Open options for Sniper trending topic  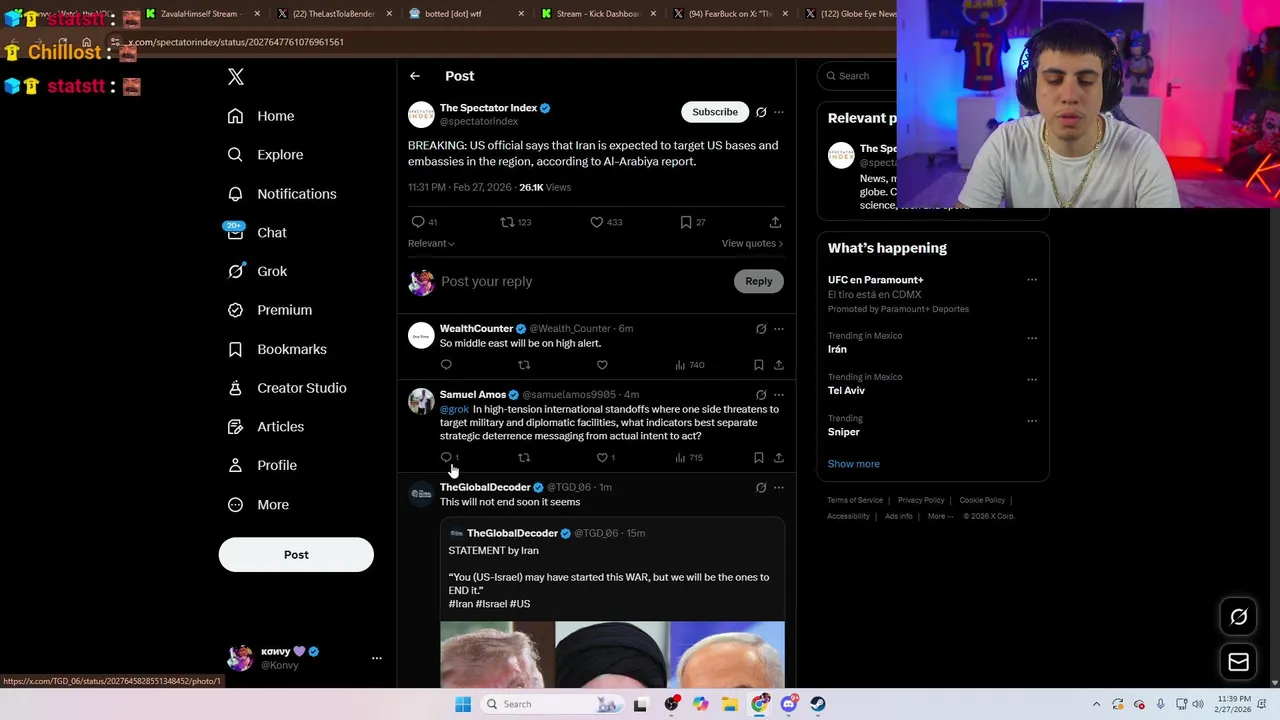[x=1032, y=420]
